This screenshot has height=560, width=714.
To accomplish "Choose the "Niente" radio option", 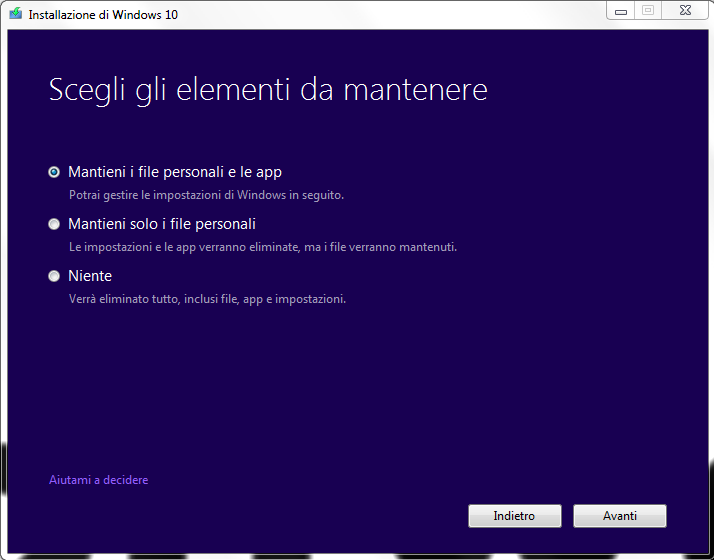I will click(x=54, y=276).
